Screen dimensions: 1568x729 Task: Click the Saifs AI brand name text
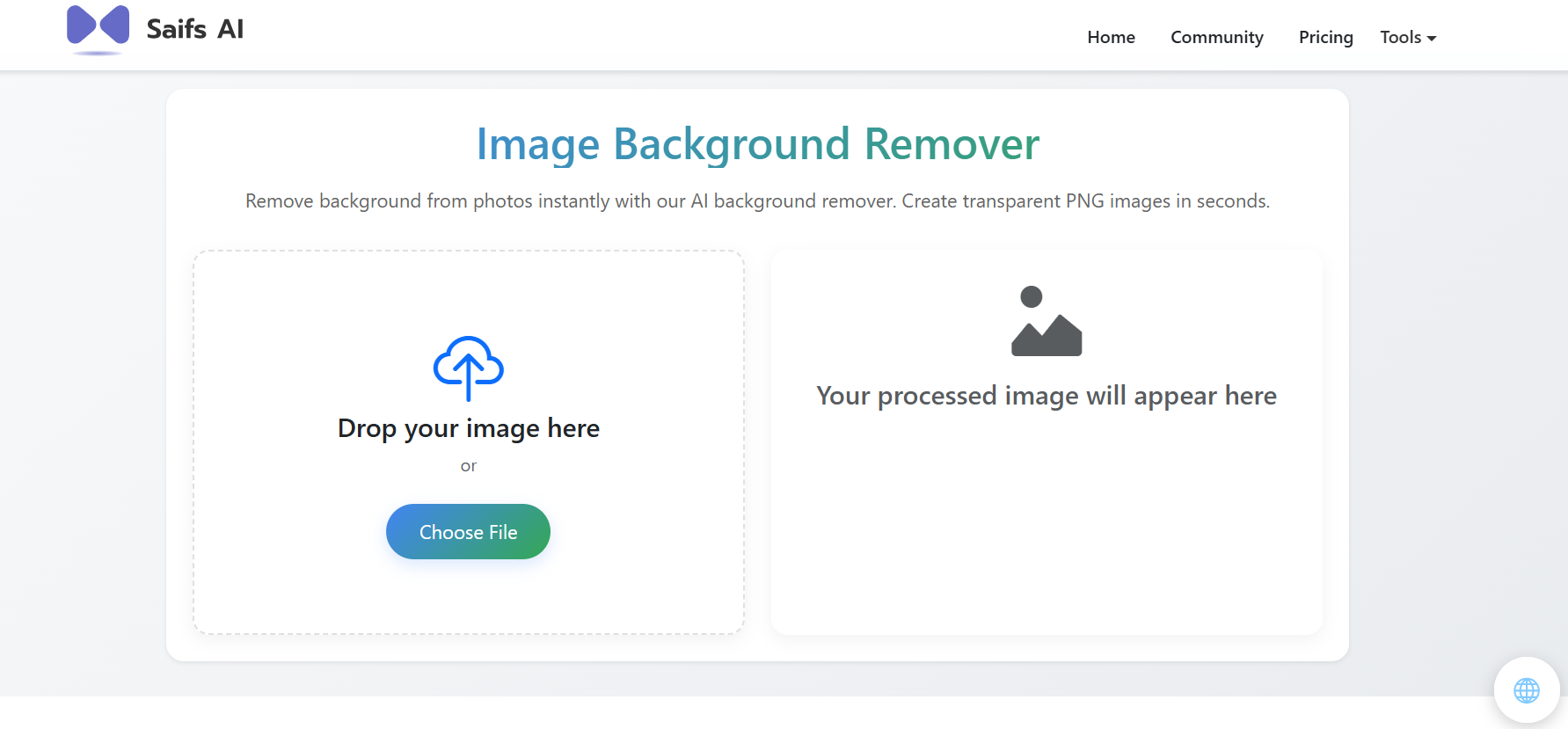[x=194, y=29]
